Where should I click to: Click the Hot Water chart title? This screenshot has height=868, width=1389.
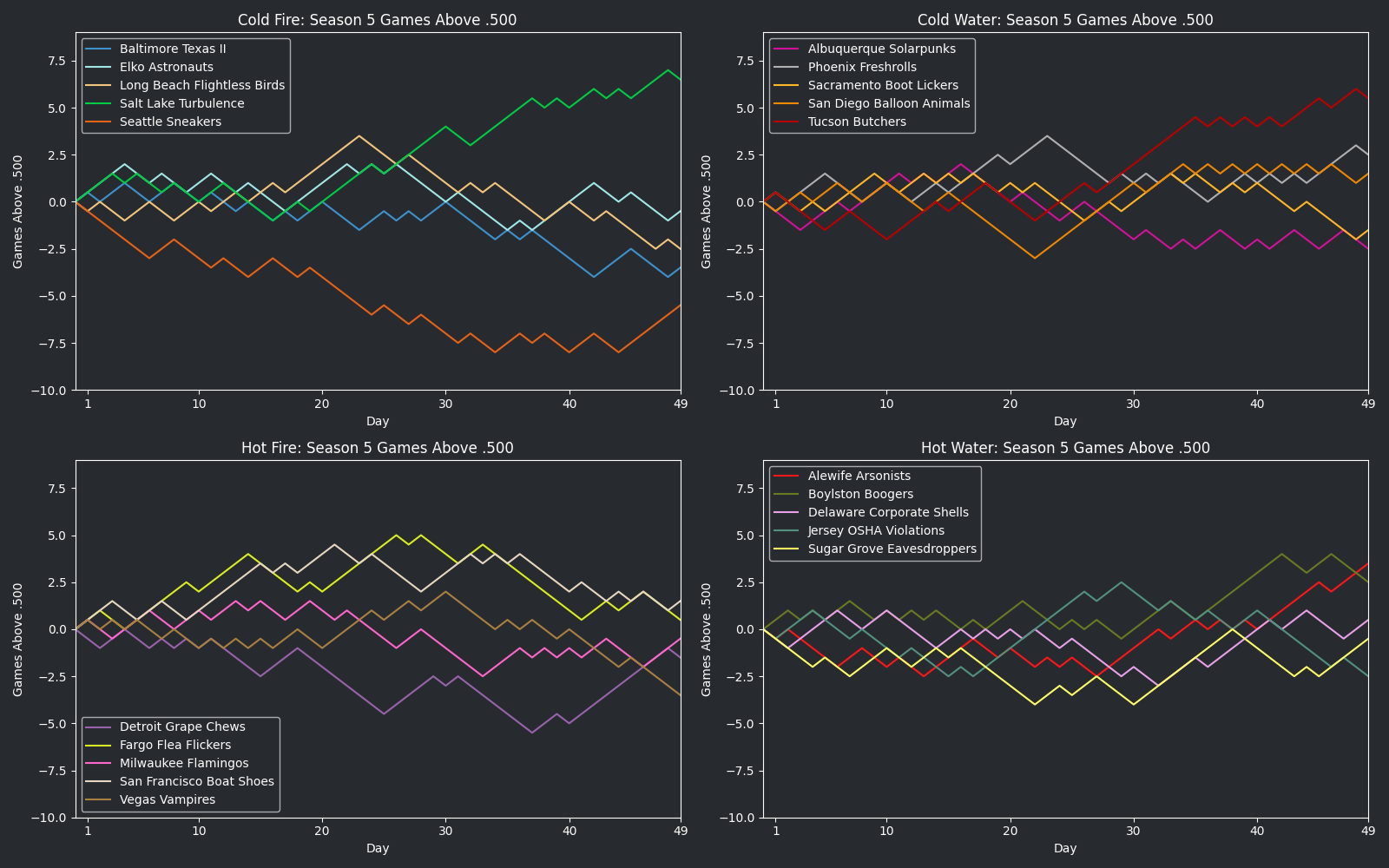1065,448
